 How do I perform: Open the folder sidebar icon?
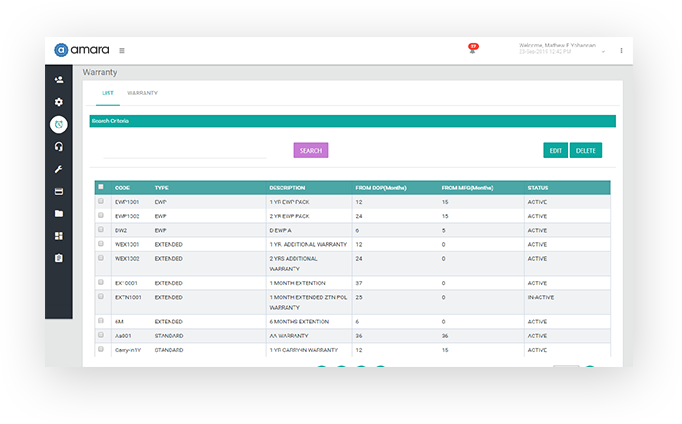[x=59, y=214]
